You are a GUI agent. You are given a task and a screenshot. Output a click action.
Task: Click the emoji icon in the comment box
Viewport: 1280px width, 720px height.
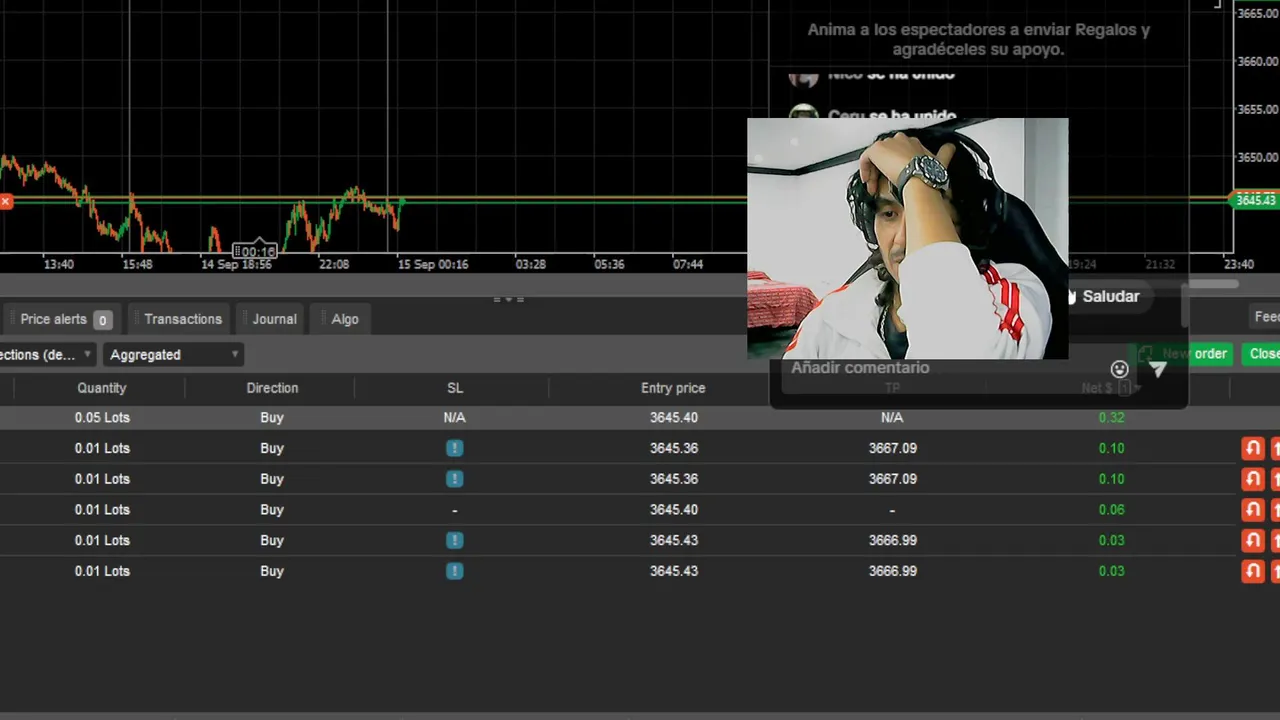[1120, 369]
